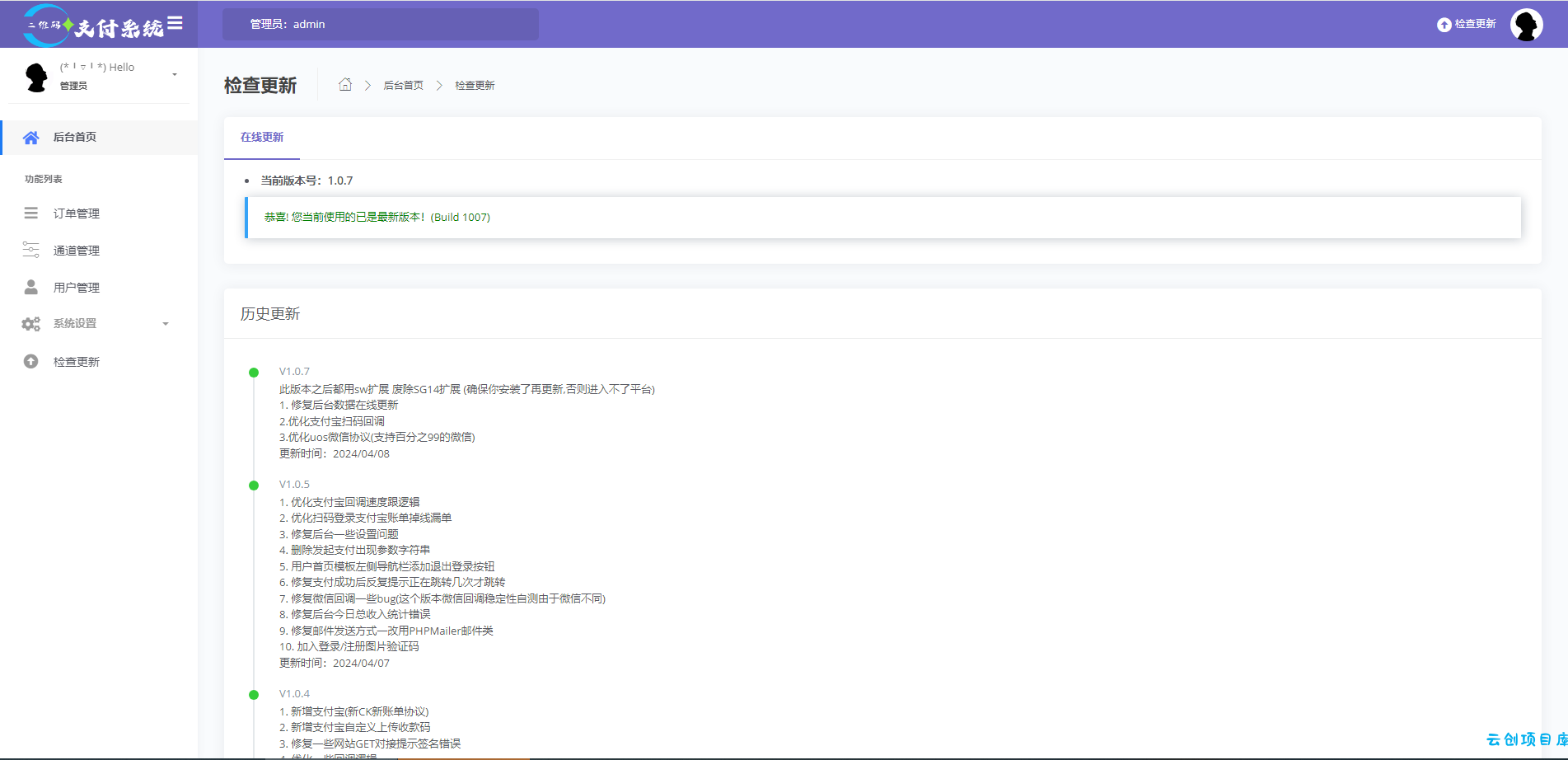Click the home icon next to 后台首页 in sidebar

pos(30,138)
